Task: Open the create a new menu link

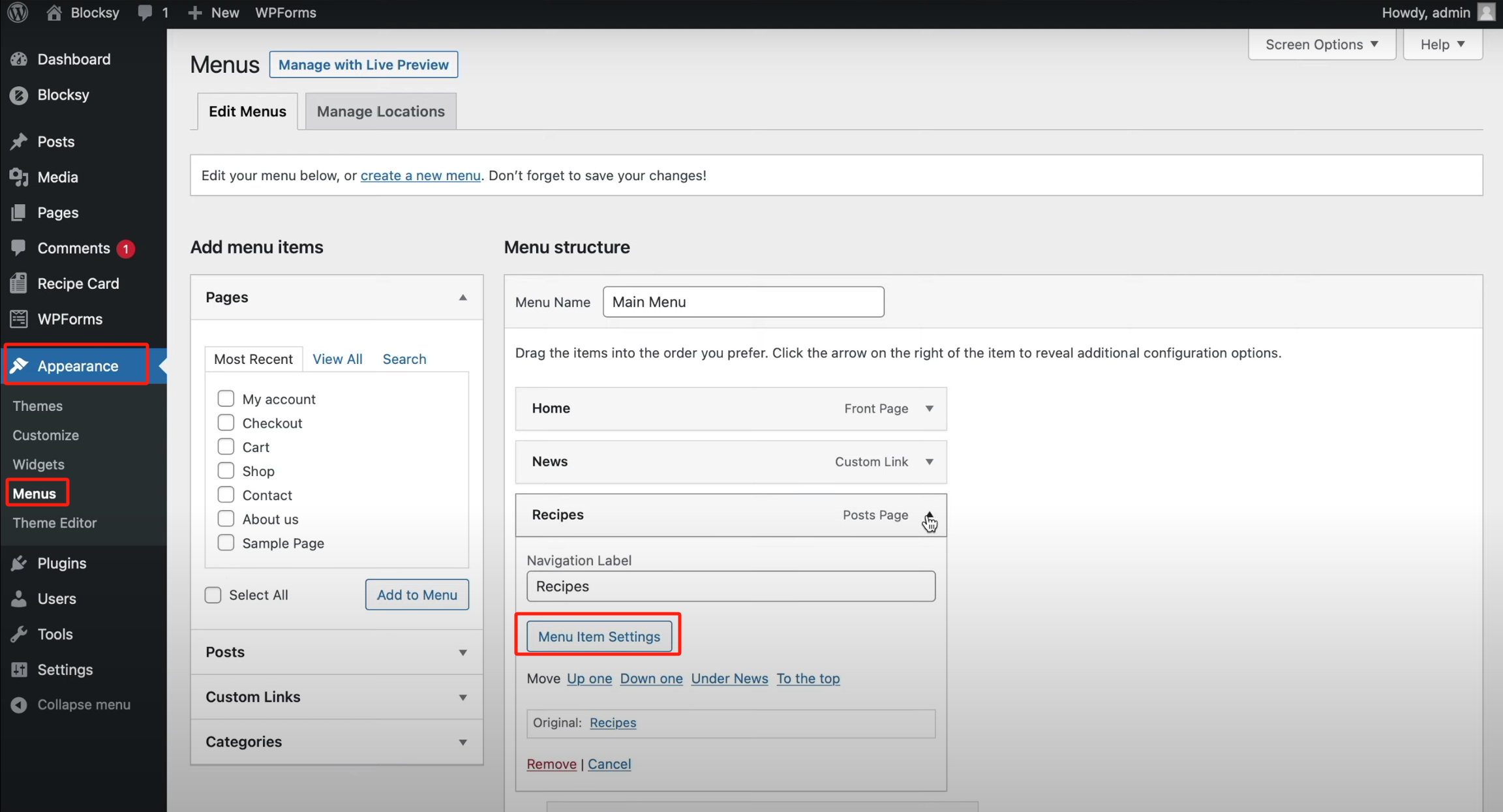Action: click(420, 175)
